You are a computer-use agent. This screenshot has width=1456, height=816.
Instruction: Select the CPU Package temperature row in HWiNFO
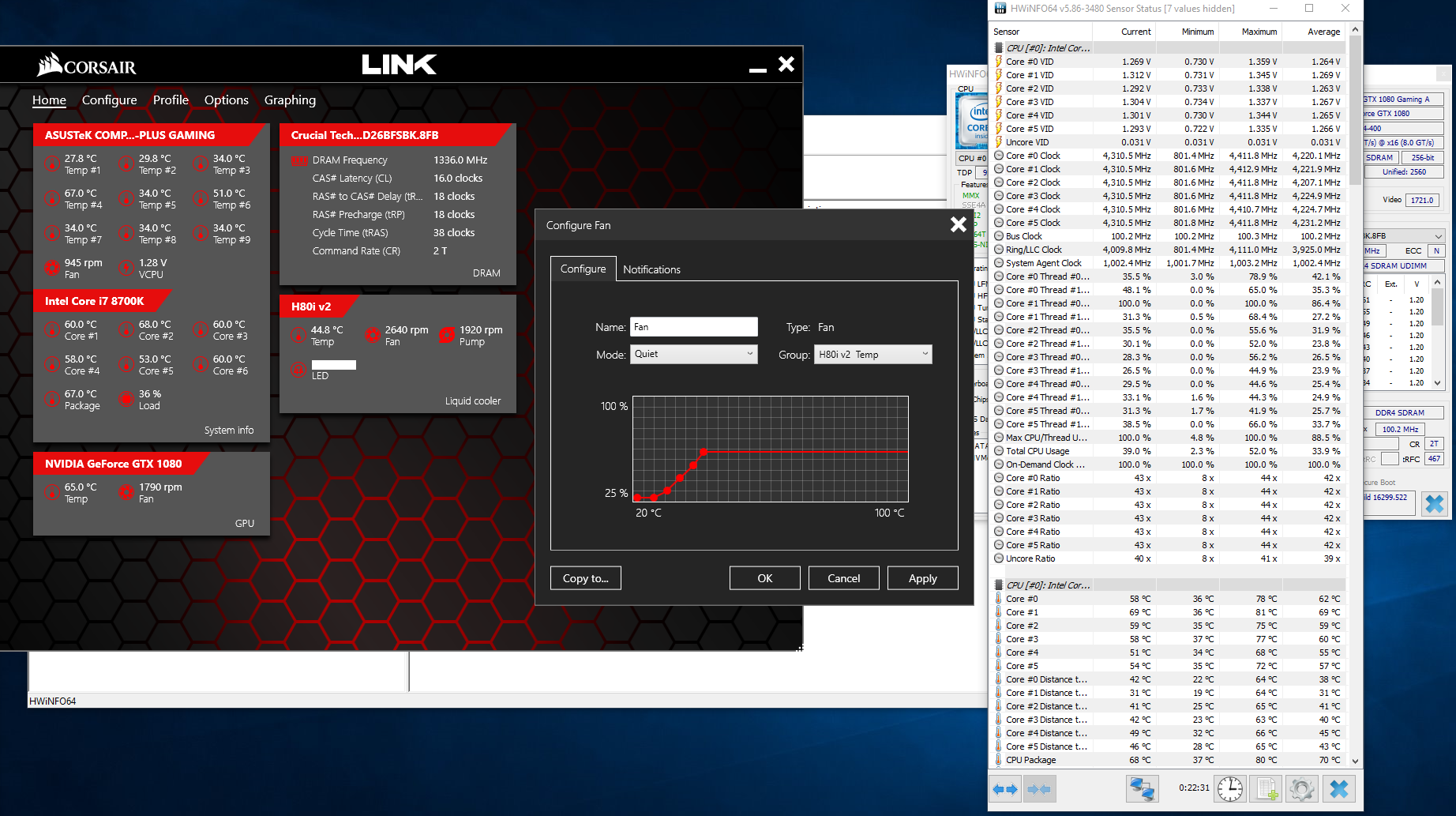click(x=1169, y=760)
